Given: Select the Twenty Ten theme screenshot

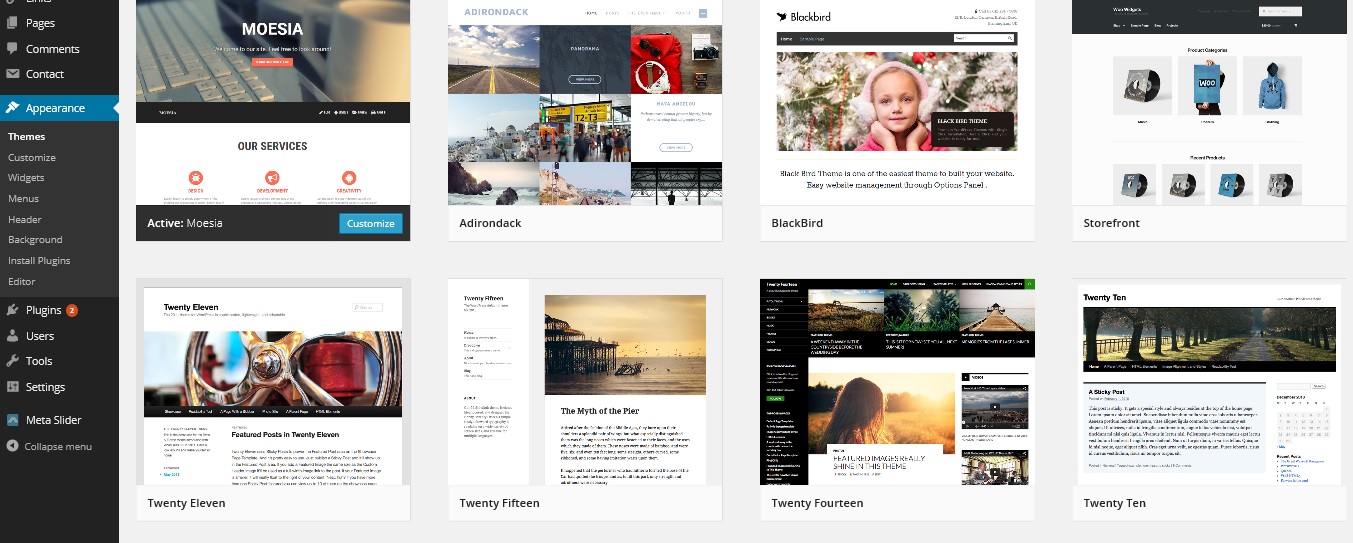Looking at the screenshot, I should 1209,383.
